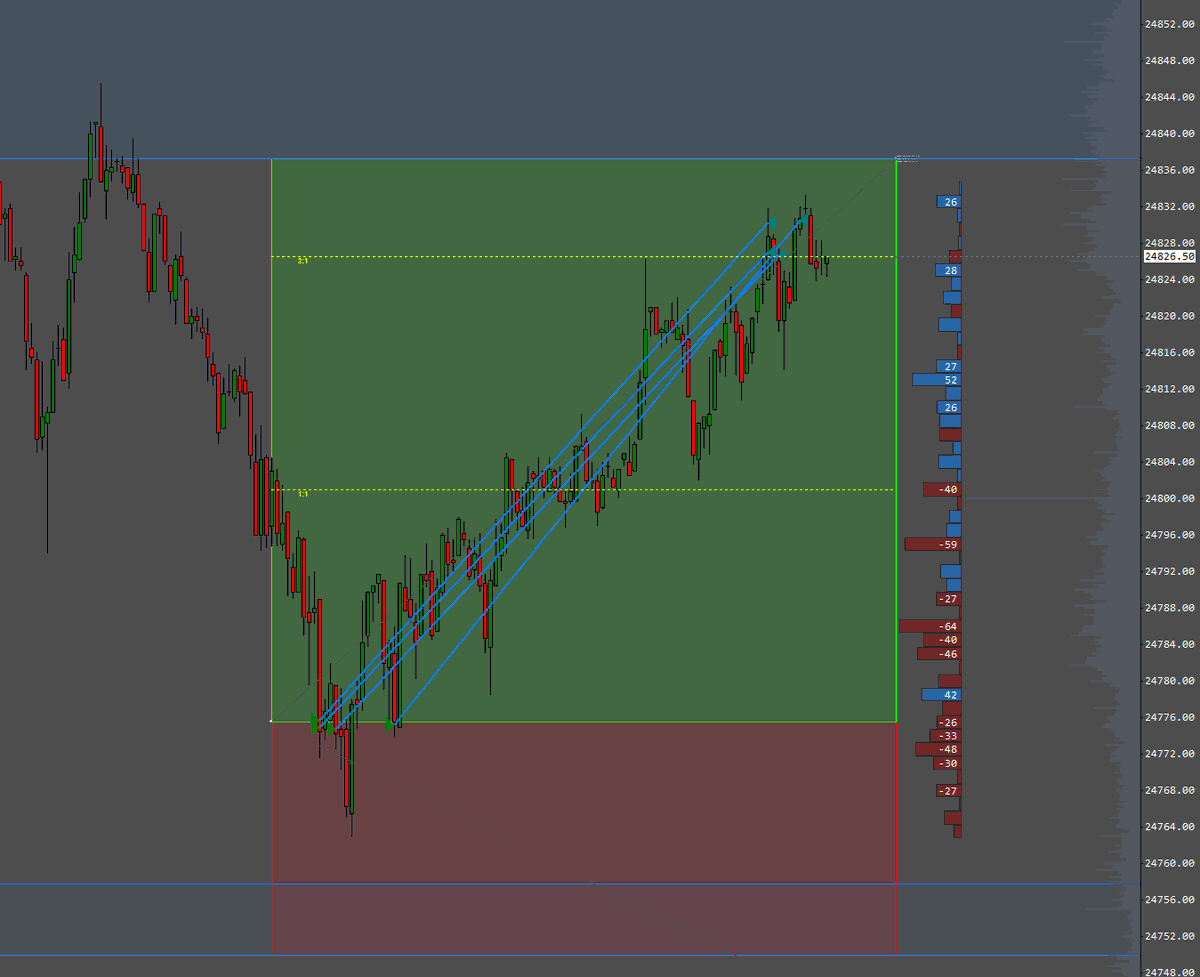This screenshot has width=1200, height=977.
Task: Click the 24844.00 price level label
Action: 1171,97
